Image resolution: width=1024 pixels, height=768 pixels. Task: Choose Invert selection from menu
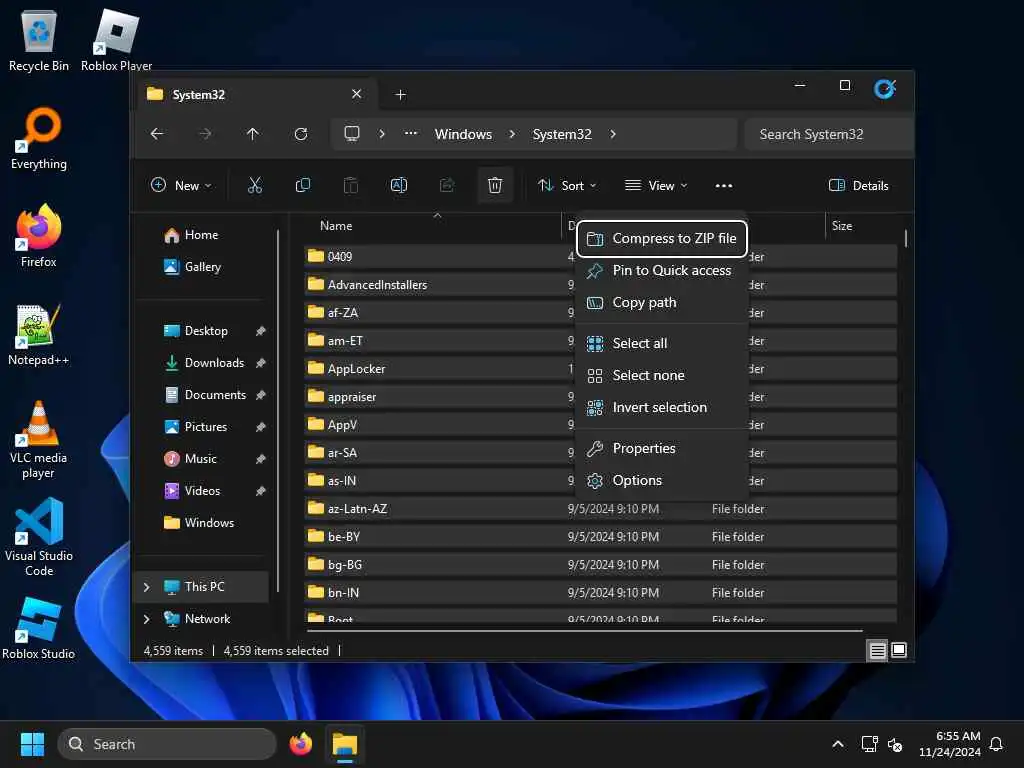[x=662, y=407]
